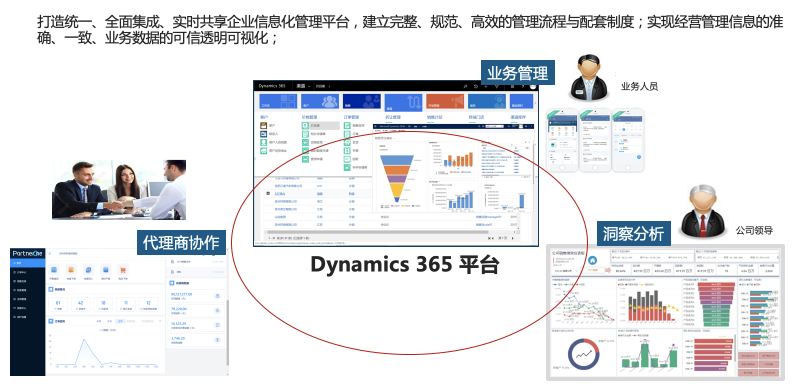Select the orange marketing megaphone tile
Viewport: 803px width, 388px height.
click(x=445, y=101)
